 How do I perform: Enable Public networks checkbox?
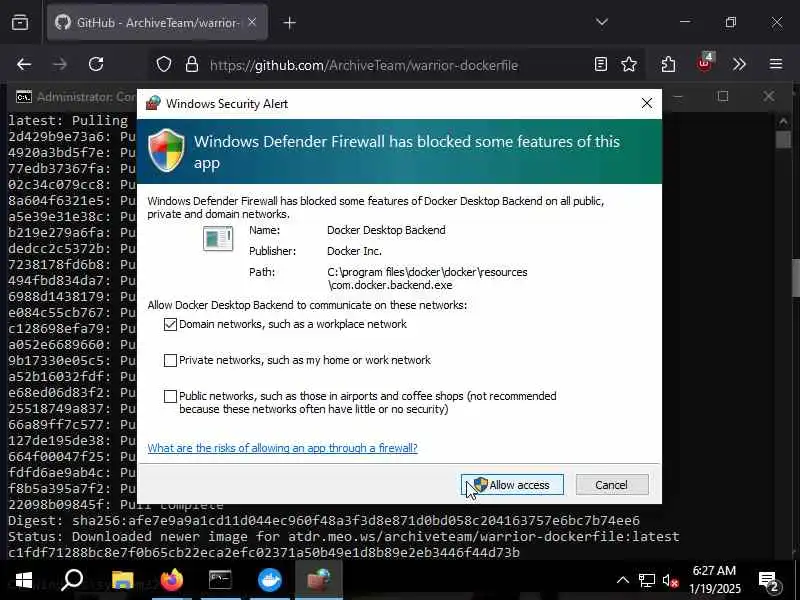170,396
